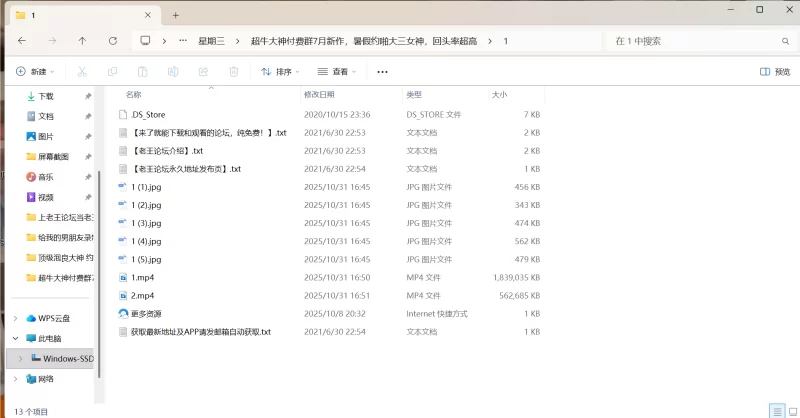Go up one folder level
The width and height of the screenshot is (800, 418).
82,41
